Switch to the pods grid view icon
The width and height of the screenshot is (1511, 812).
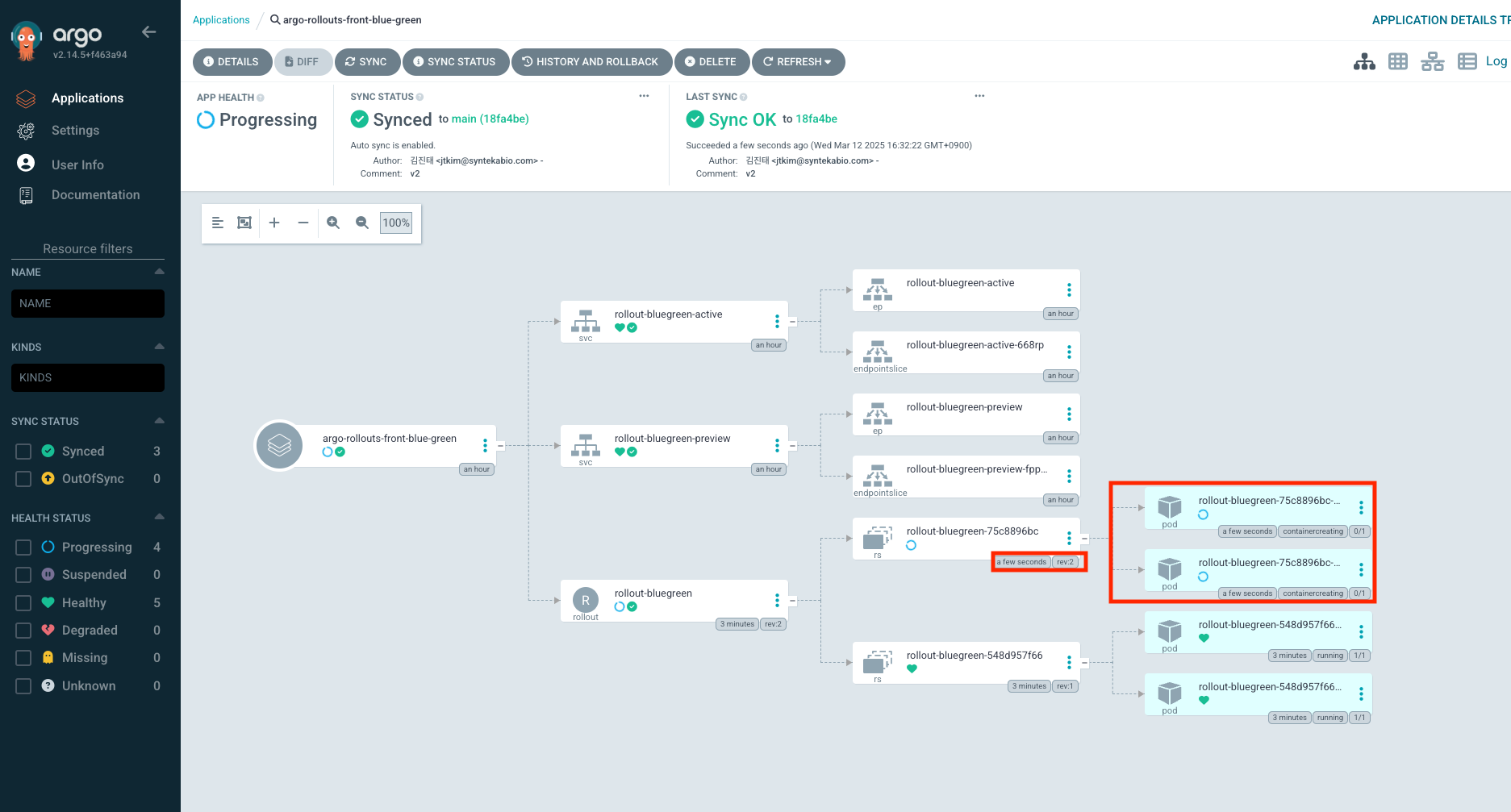click(x=1398, y=61)
